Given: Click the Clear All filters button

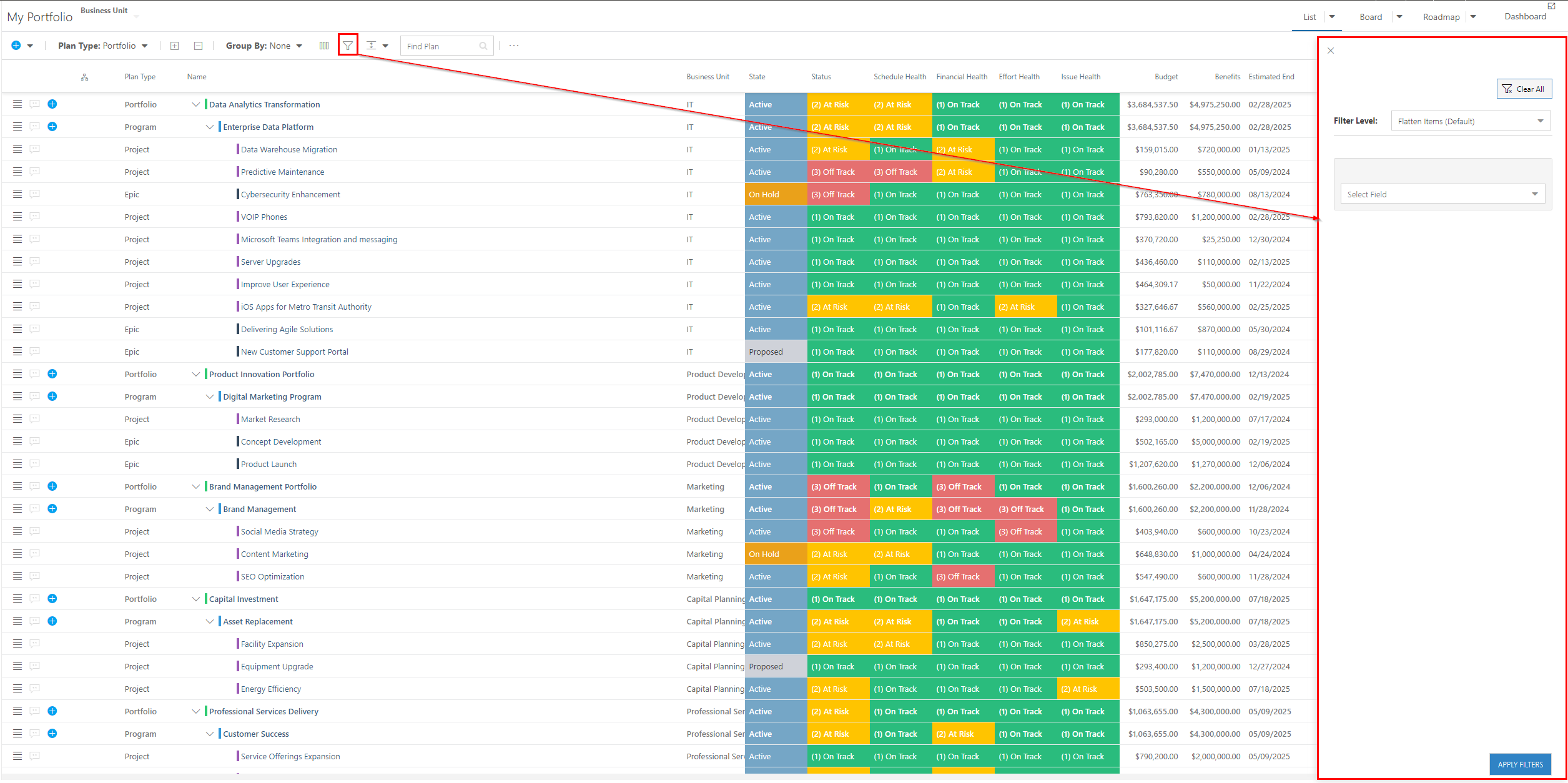Looking at the screenshot, I should coord(1524,89).
